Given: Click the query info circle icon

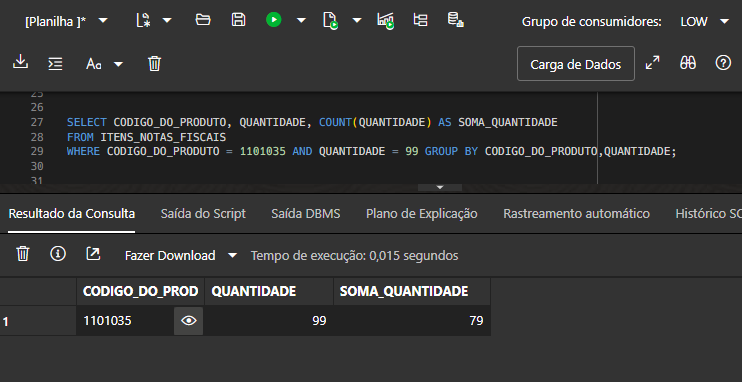Looking at the screenshot, I should pyautogui.click(x=58, y=254).
